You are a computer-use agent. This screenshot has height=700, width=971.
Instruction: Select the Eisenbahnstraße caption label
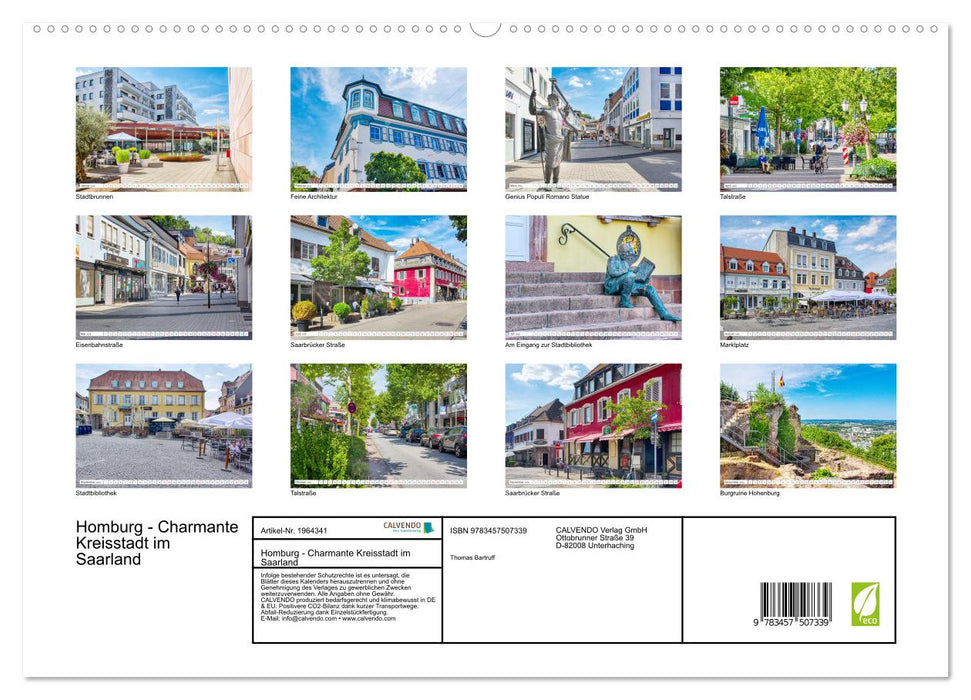click(101, 343)
